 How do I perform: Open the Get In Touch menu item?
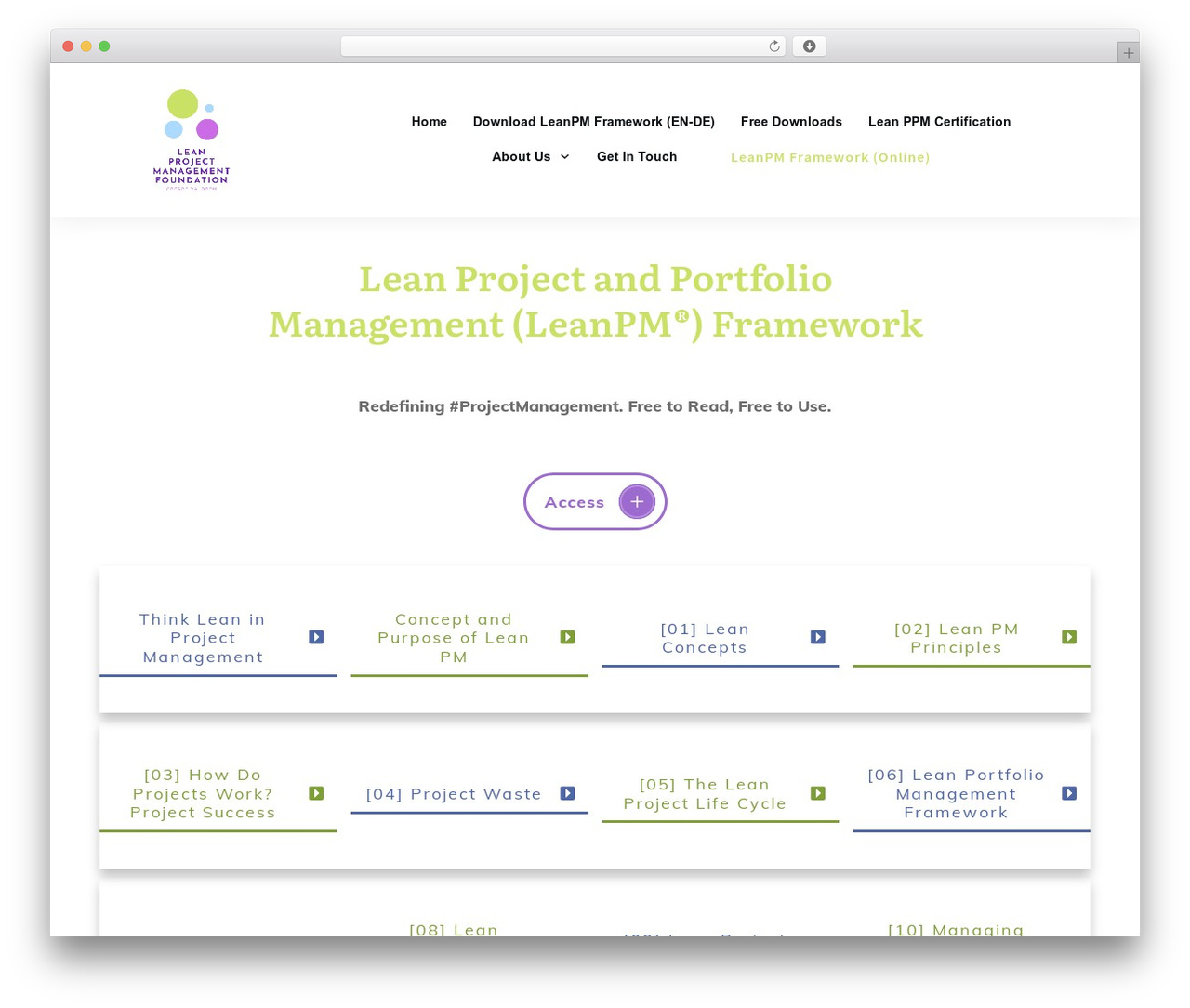click(637, 157)
